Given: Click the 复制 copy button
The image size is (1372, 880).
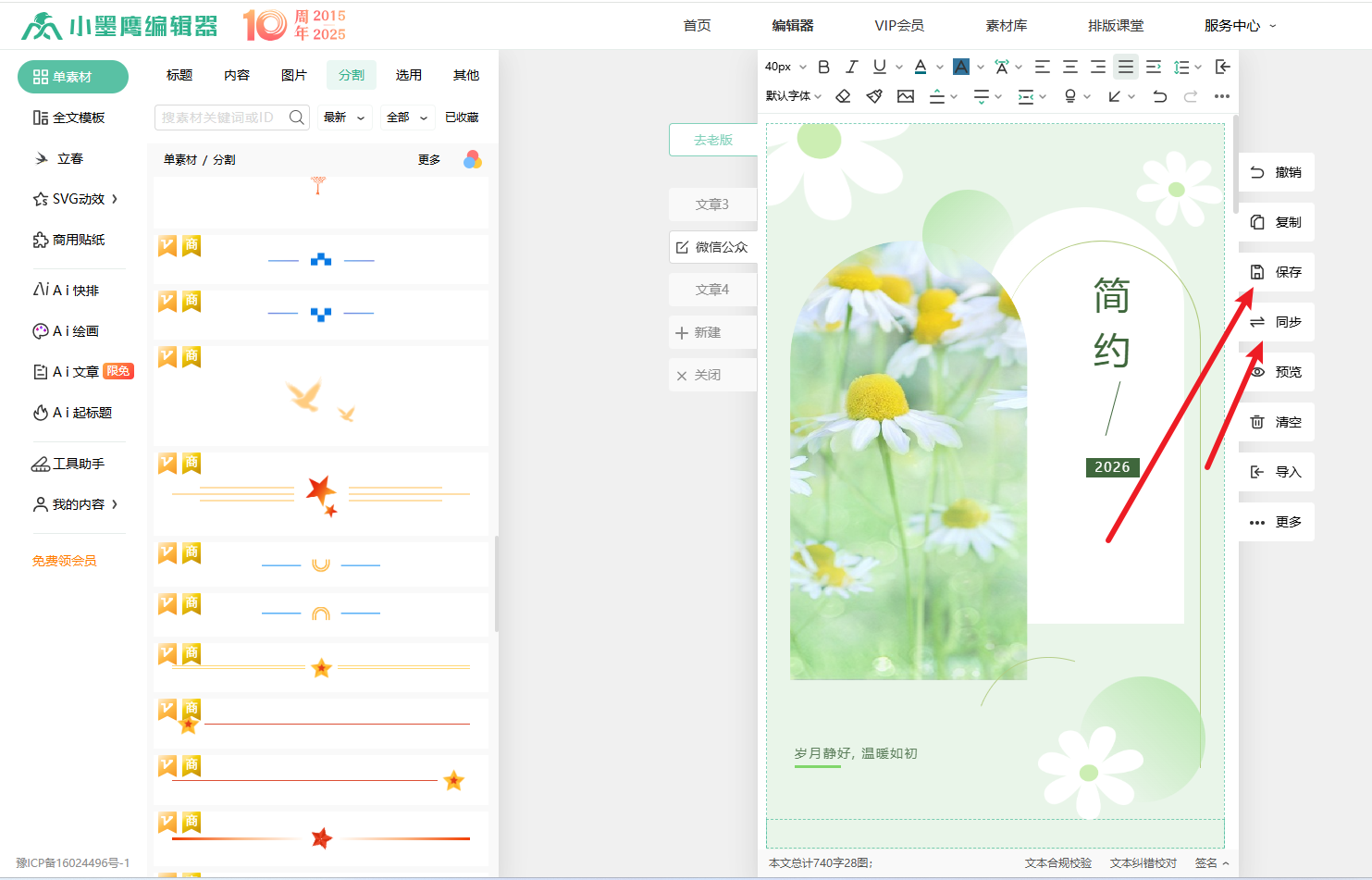Looking at the screenshot, I should 1276,222.
